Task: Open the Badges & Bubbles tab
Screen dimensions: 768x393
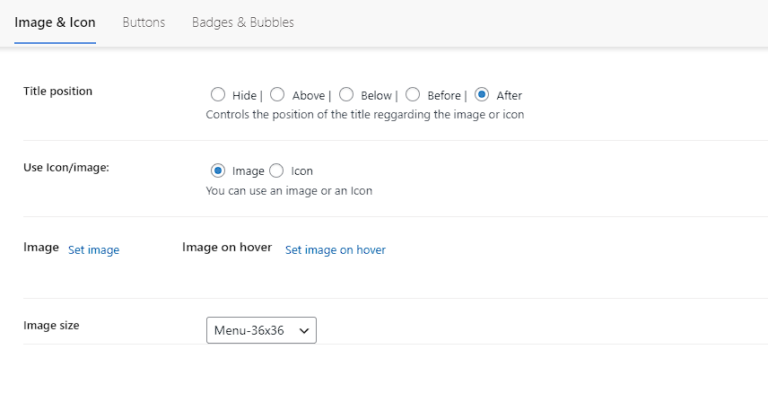Action: pos(243,23)
